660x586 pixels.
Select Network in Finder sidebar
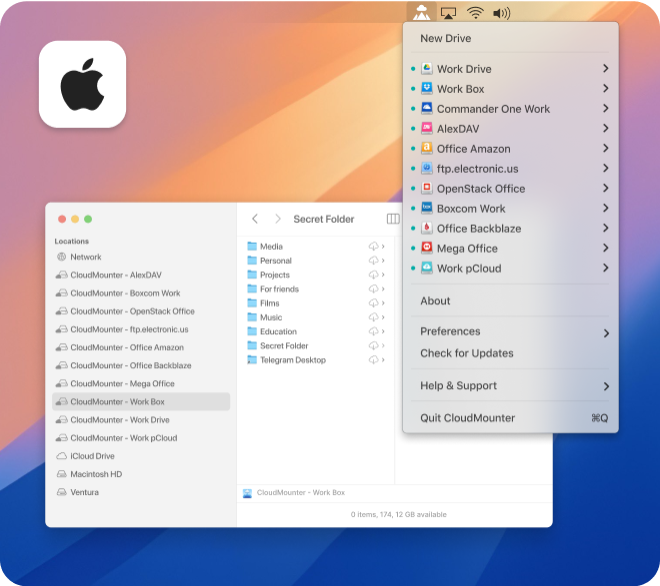tap(141, 257)
